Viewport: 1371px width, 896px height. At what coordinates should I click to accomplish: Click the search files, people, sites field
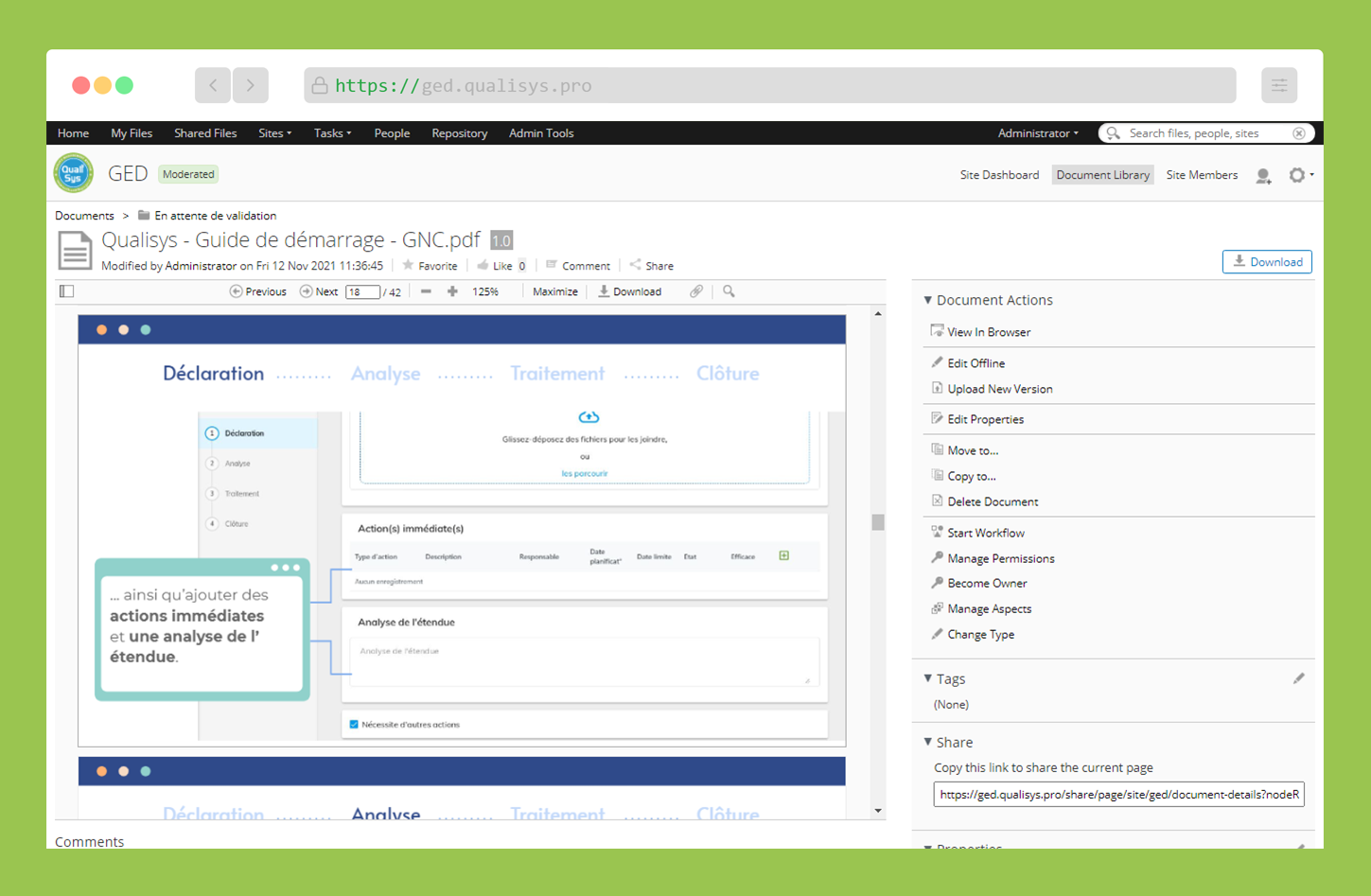tap(1206, 133)
